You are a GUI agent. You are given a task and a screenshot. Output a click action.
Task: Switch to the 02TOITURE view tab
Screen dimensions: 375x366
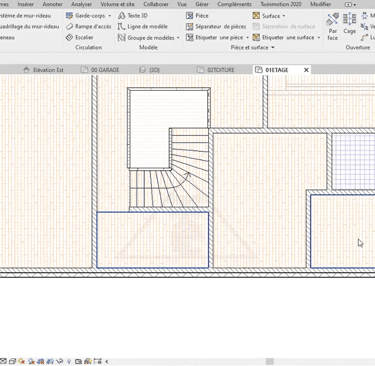(x=216, y=70)
